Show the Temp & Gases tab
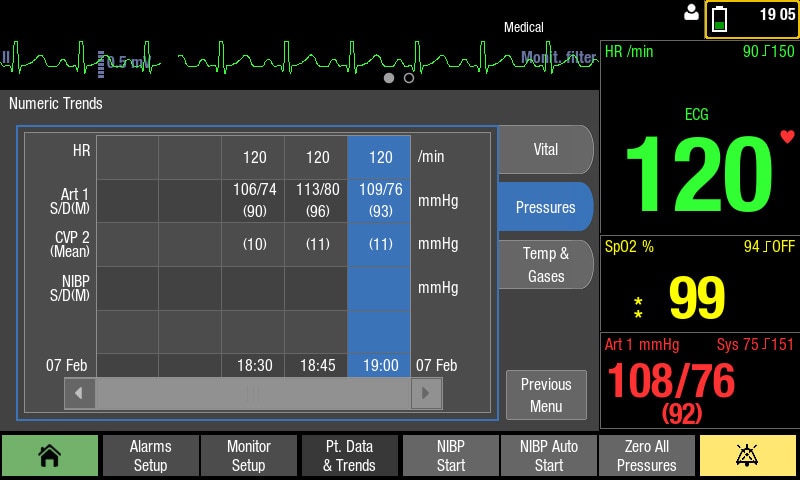The width and height of the screenshot is (800, 480). (545, 265)
